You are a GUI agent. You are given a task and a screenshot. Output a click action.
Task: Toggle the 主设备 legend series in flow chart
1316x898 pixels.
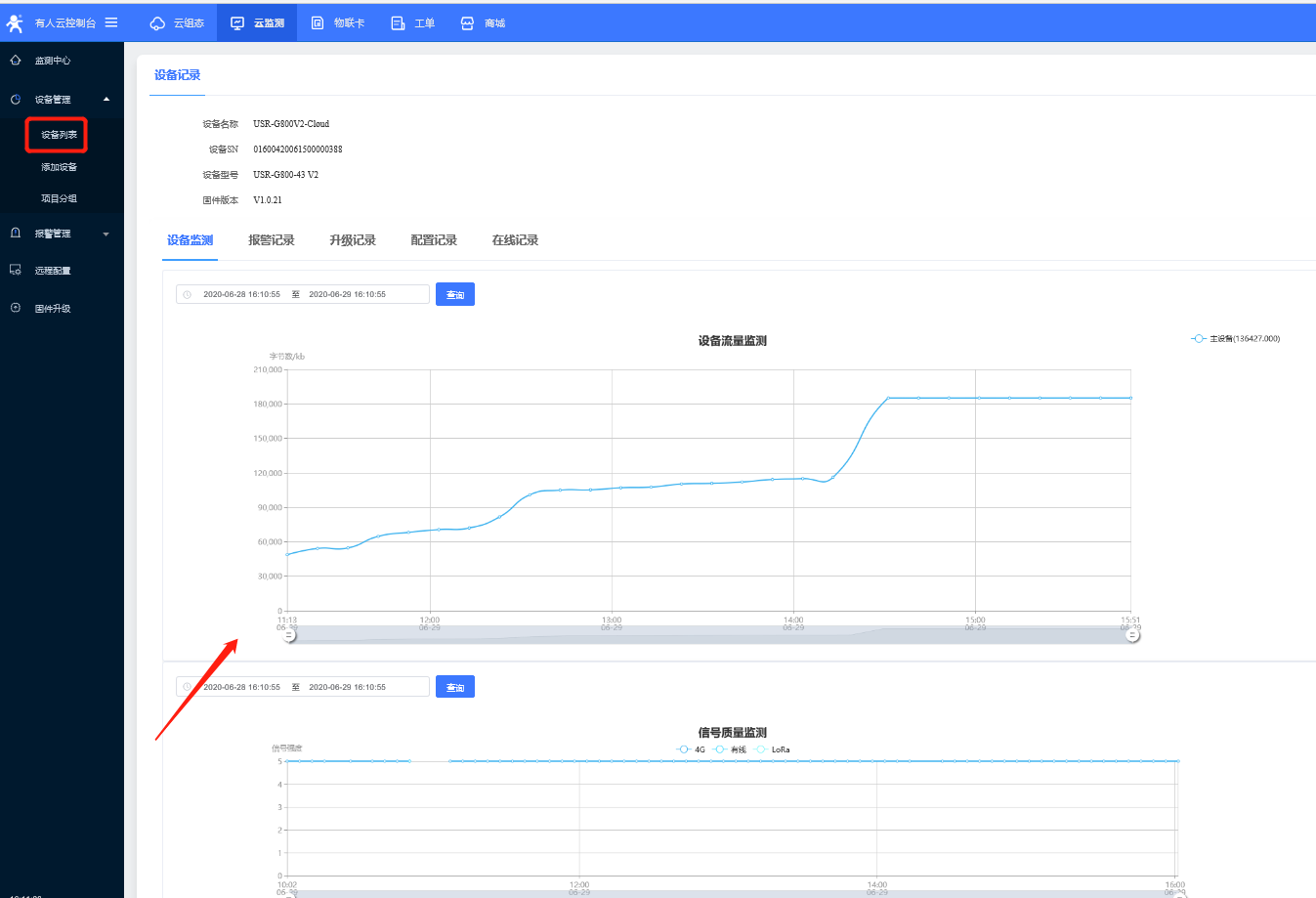pyautogui.click(x=1235, y=339)
